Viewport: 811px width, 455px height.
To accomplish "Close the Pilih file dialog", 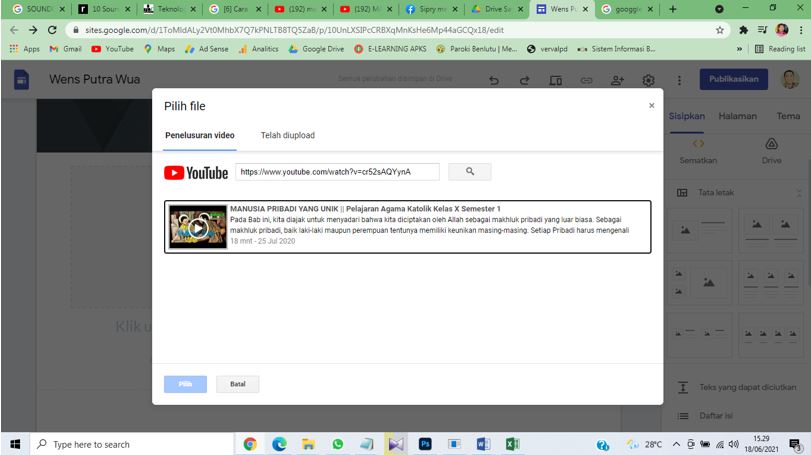I will [x=651, y=105].
